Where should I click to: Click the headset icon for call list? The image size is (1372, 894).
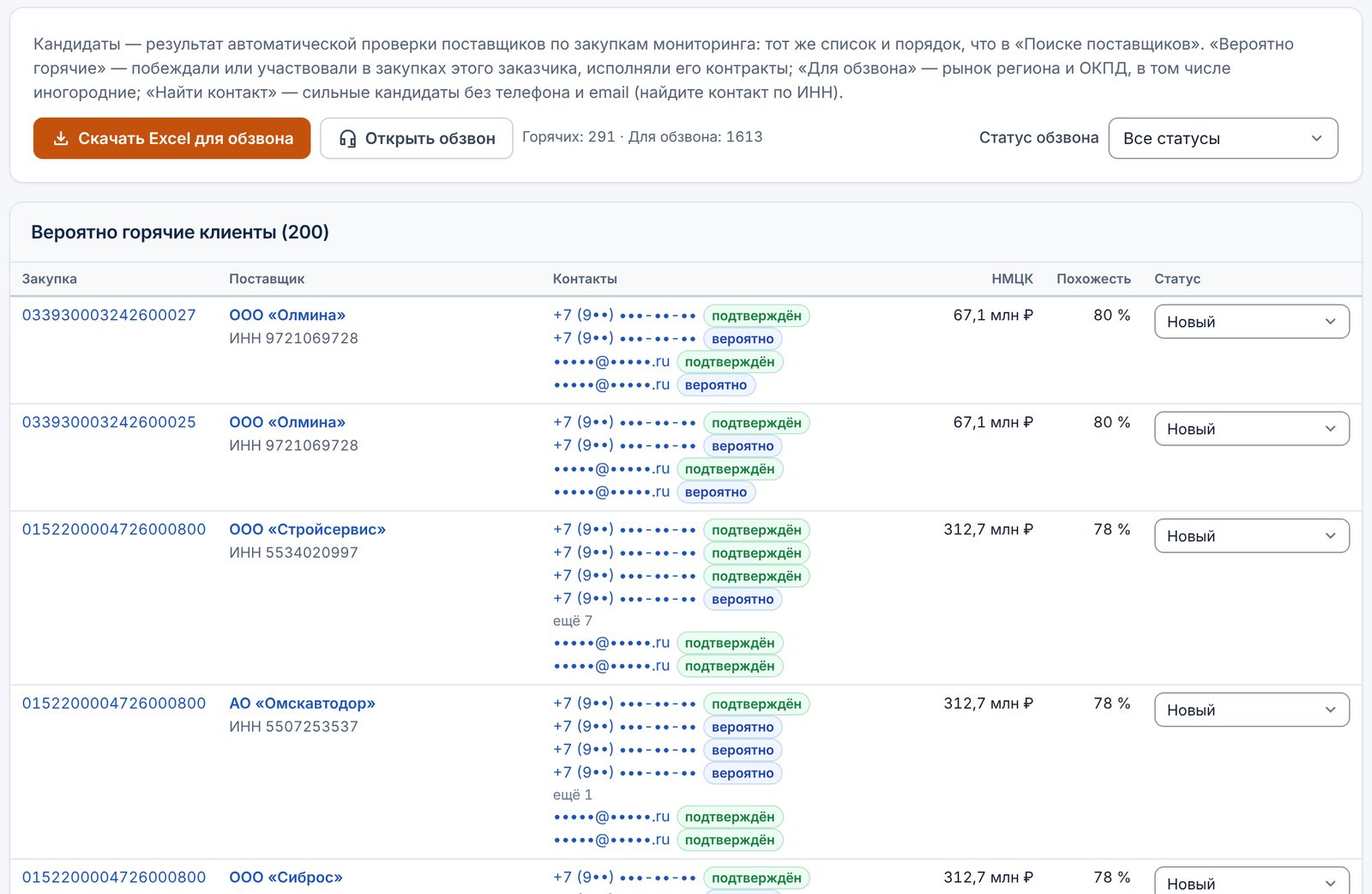347,139
